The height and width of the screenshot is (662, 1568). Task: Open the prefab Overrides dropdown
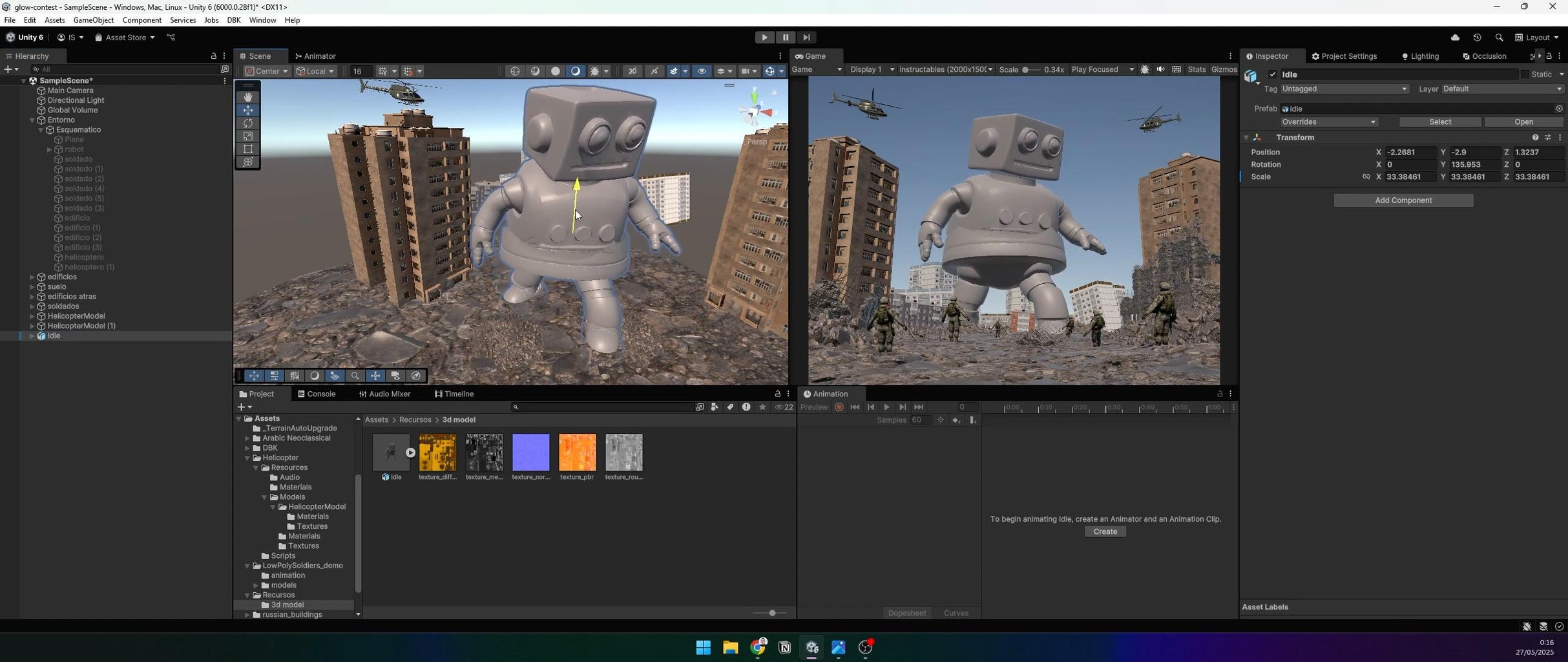1329,122
